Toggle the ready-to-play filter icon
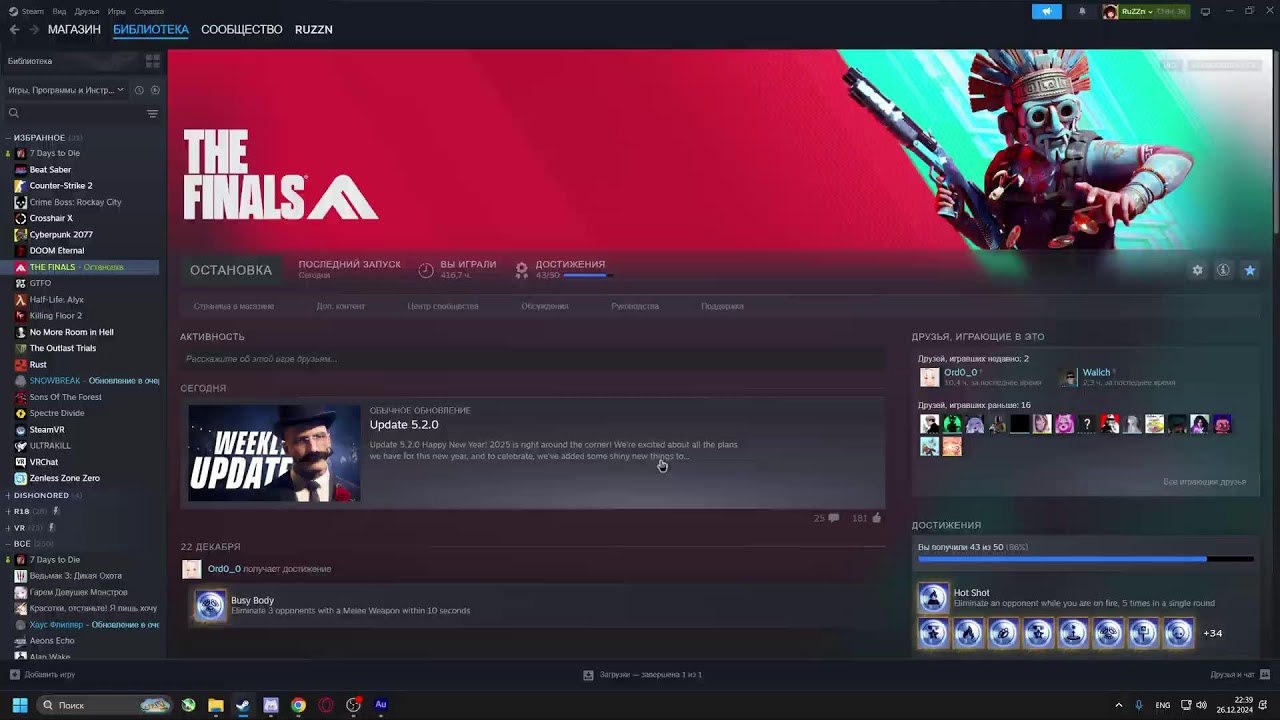Viewport: 1280px width, 720px height. (x=155, y=90)
